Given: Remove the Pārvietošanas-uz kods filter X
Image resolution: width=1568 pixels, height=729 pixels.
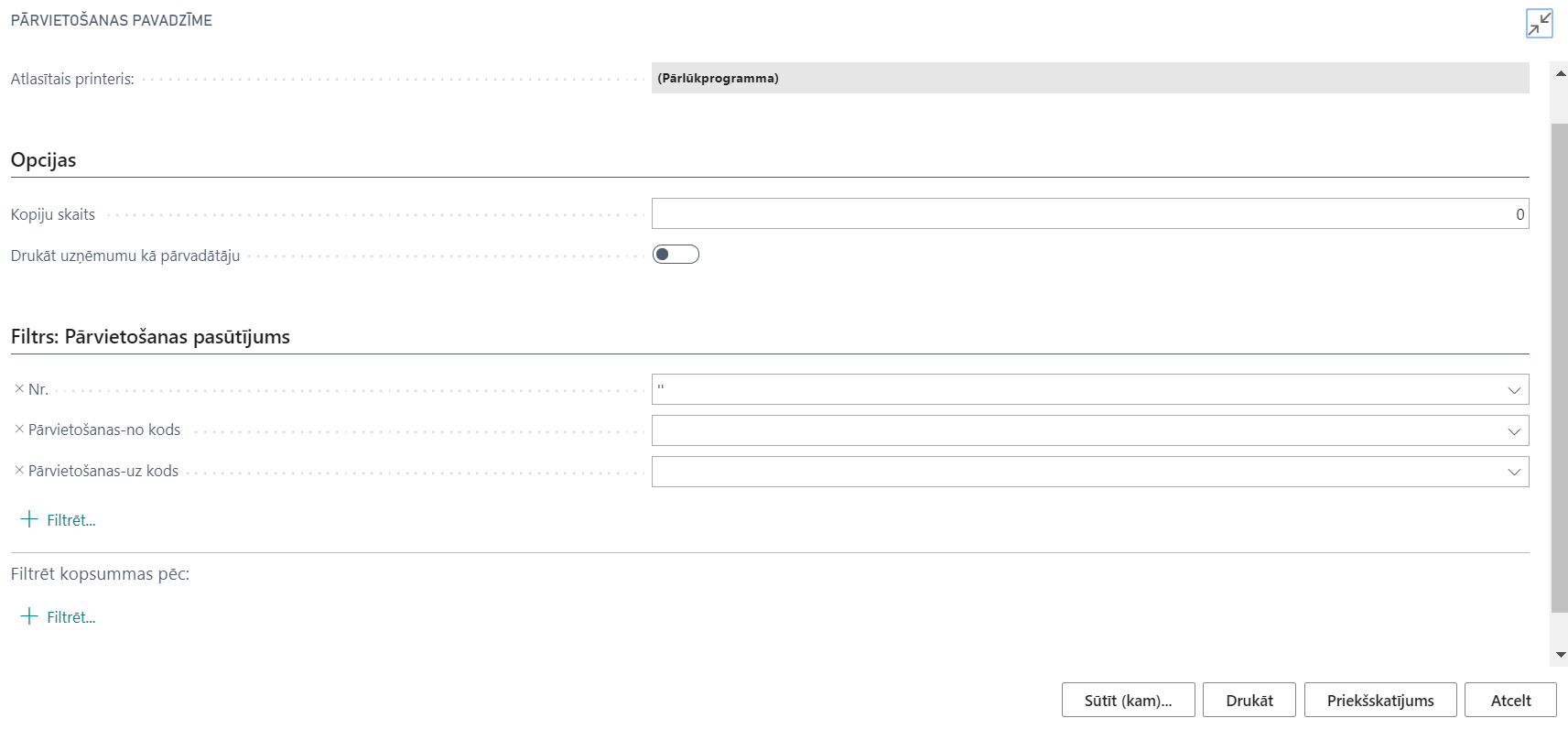Looking at the screenshot, I should (x=19, y=470).
